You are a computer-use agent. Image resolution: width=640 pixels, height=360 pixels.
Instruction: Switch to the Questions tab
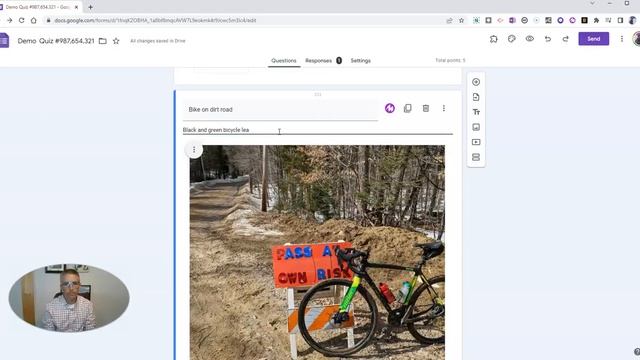pos(284,60)
